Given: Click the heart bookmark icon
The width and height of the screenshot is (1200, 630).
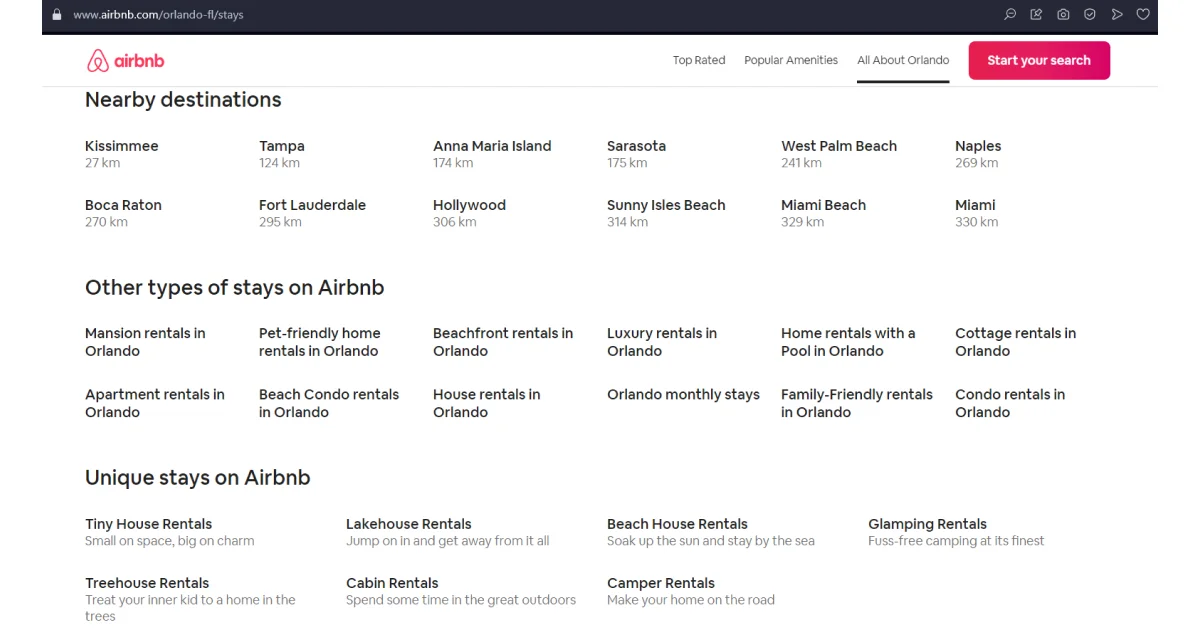Looking at the screenshot, I should (1144, 15).
